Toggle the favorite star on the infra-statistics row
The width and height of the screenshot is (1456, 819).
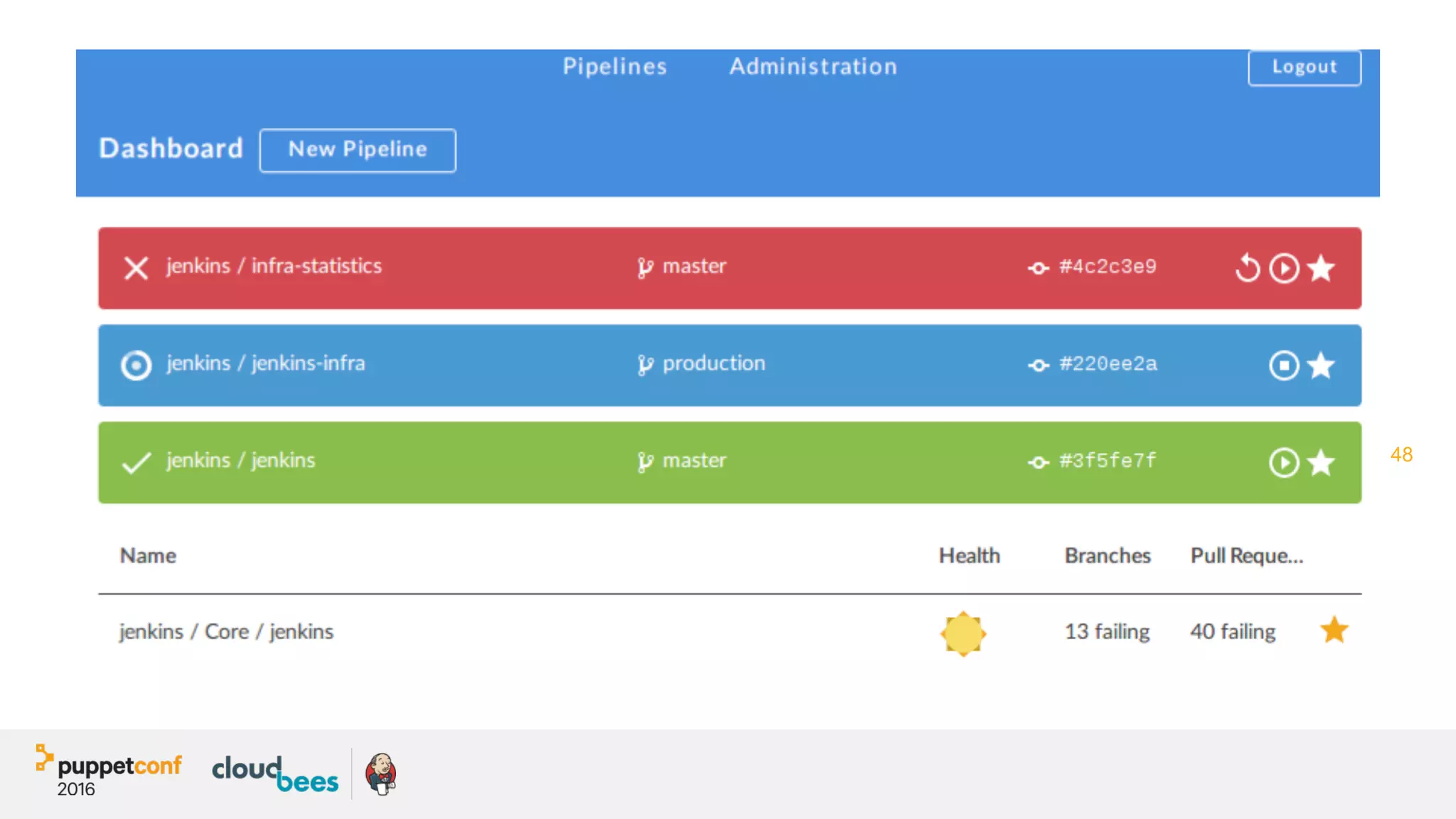coord(1321,268)
